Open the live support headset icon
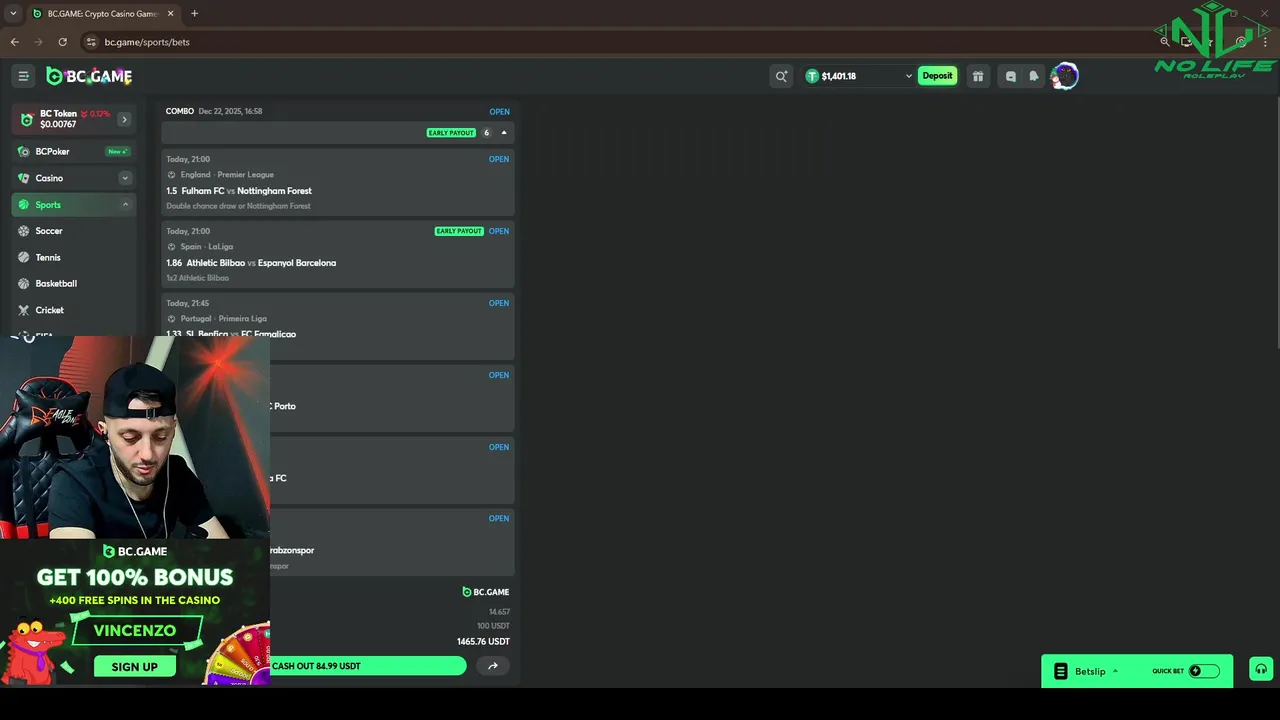This screenshot has height=720, width=1280. point(1261,671)
